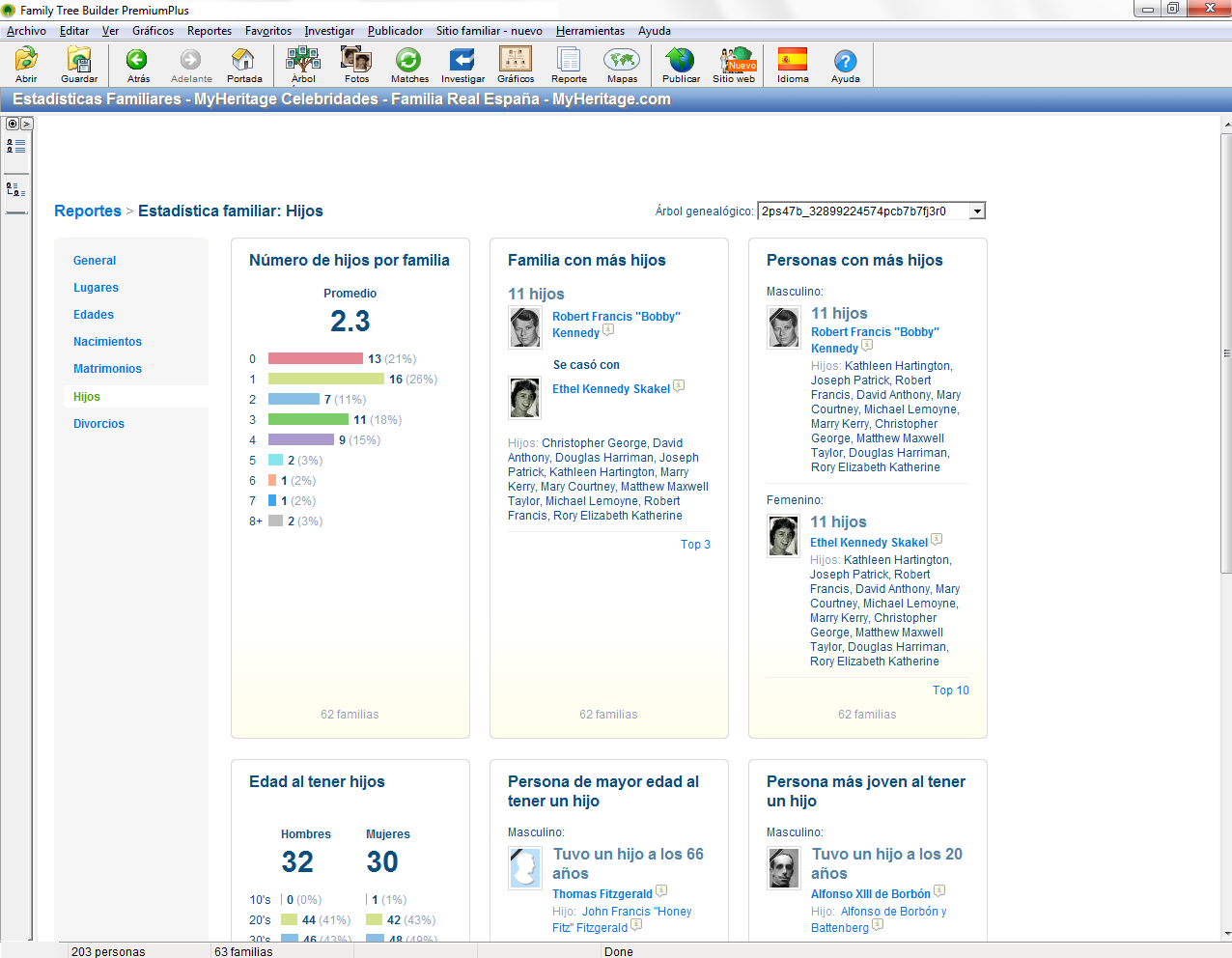Open the Investigar menu in the menu bar
1232x958 pixels.
(x=329, y=31)
